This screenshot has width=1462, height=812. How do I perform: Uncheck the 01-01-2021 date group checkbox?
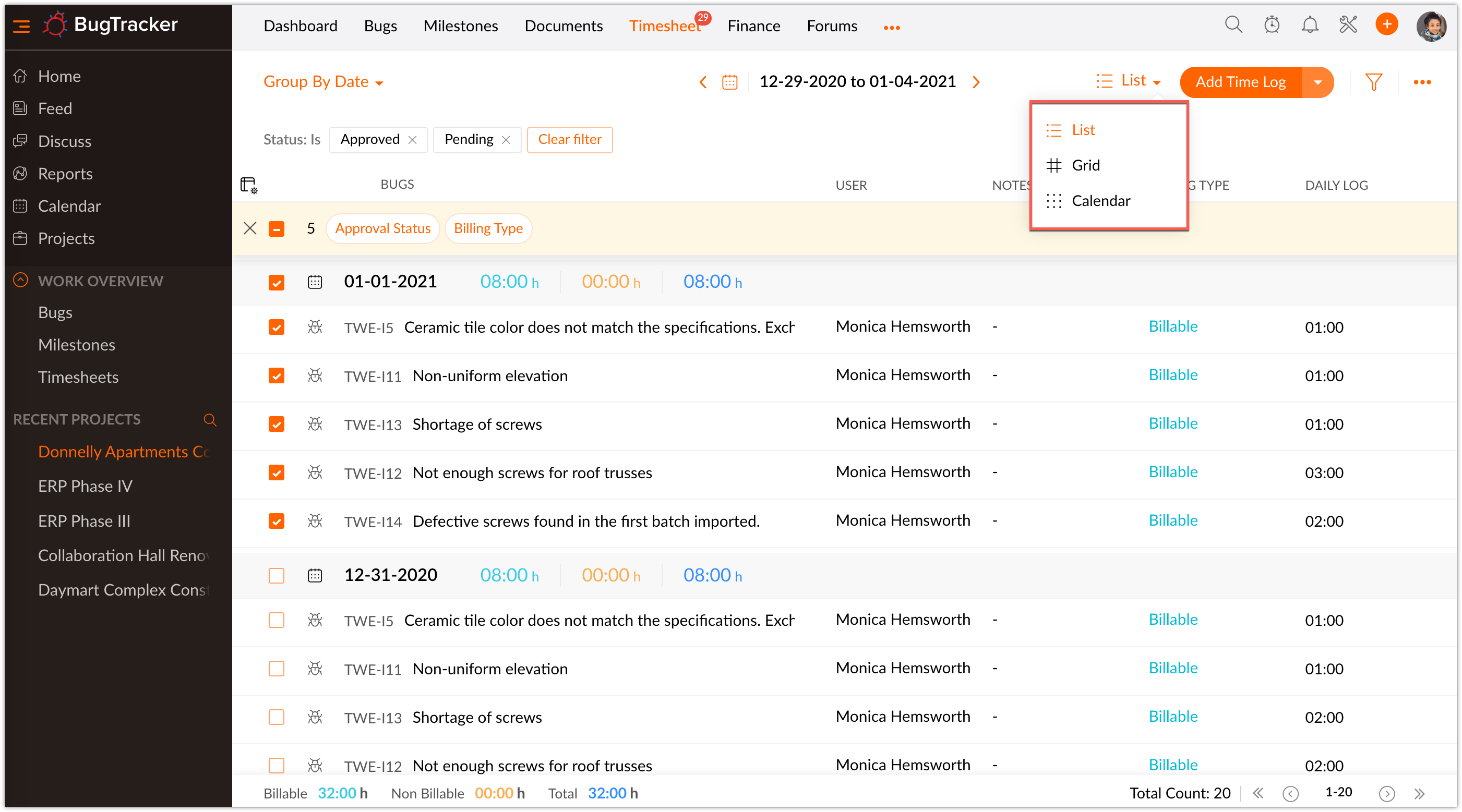click(x=277, y=282)
